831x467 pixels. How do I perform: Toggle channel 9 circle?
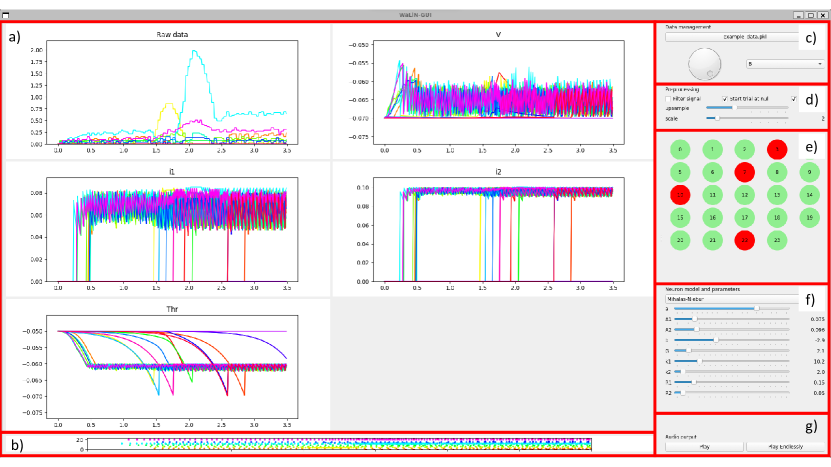coord(809,172)
